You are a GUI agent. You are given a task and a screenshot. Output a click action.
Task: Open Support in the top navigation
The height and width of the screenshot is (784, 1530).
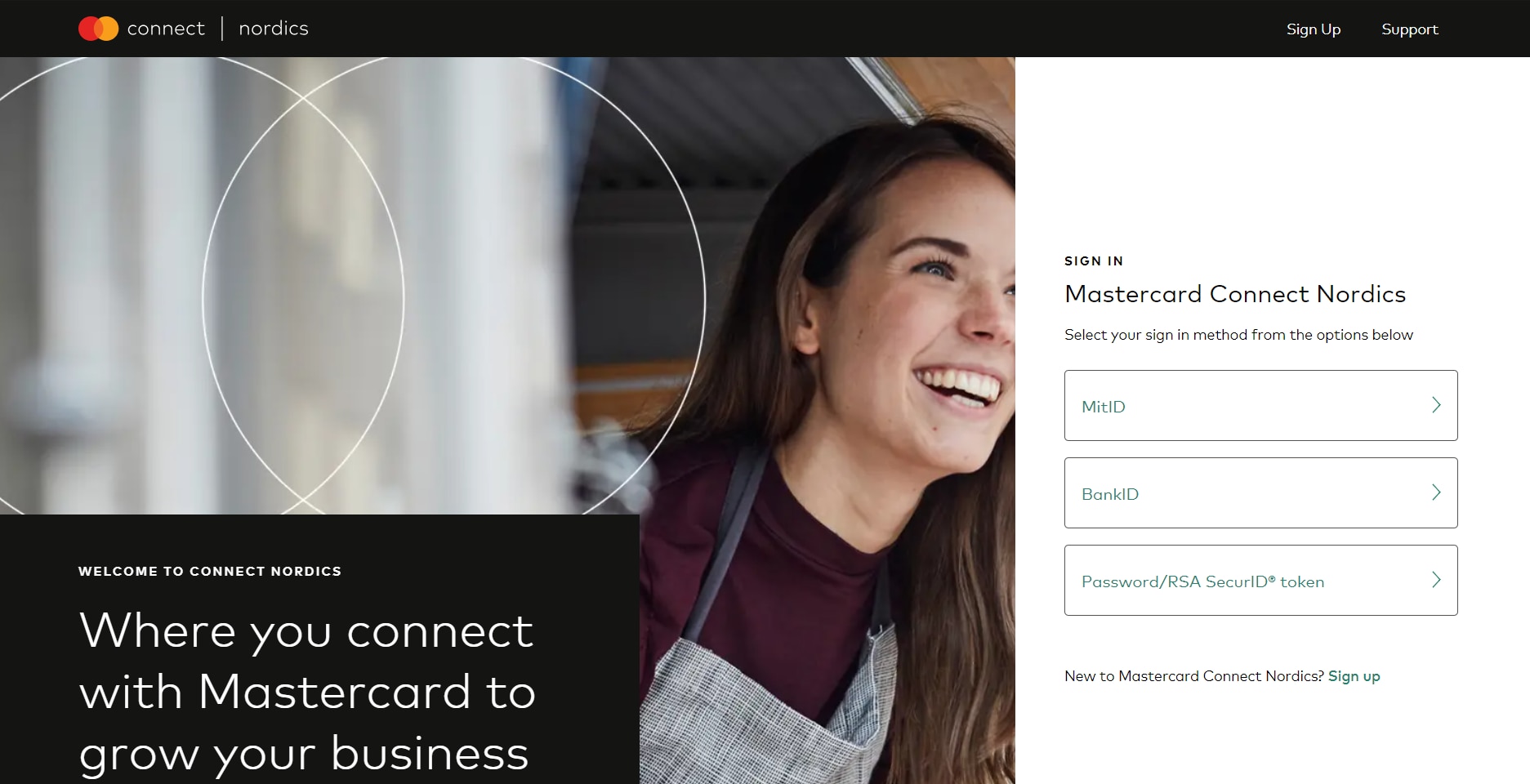[1409, 29]
